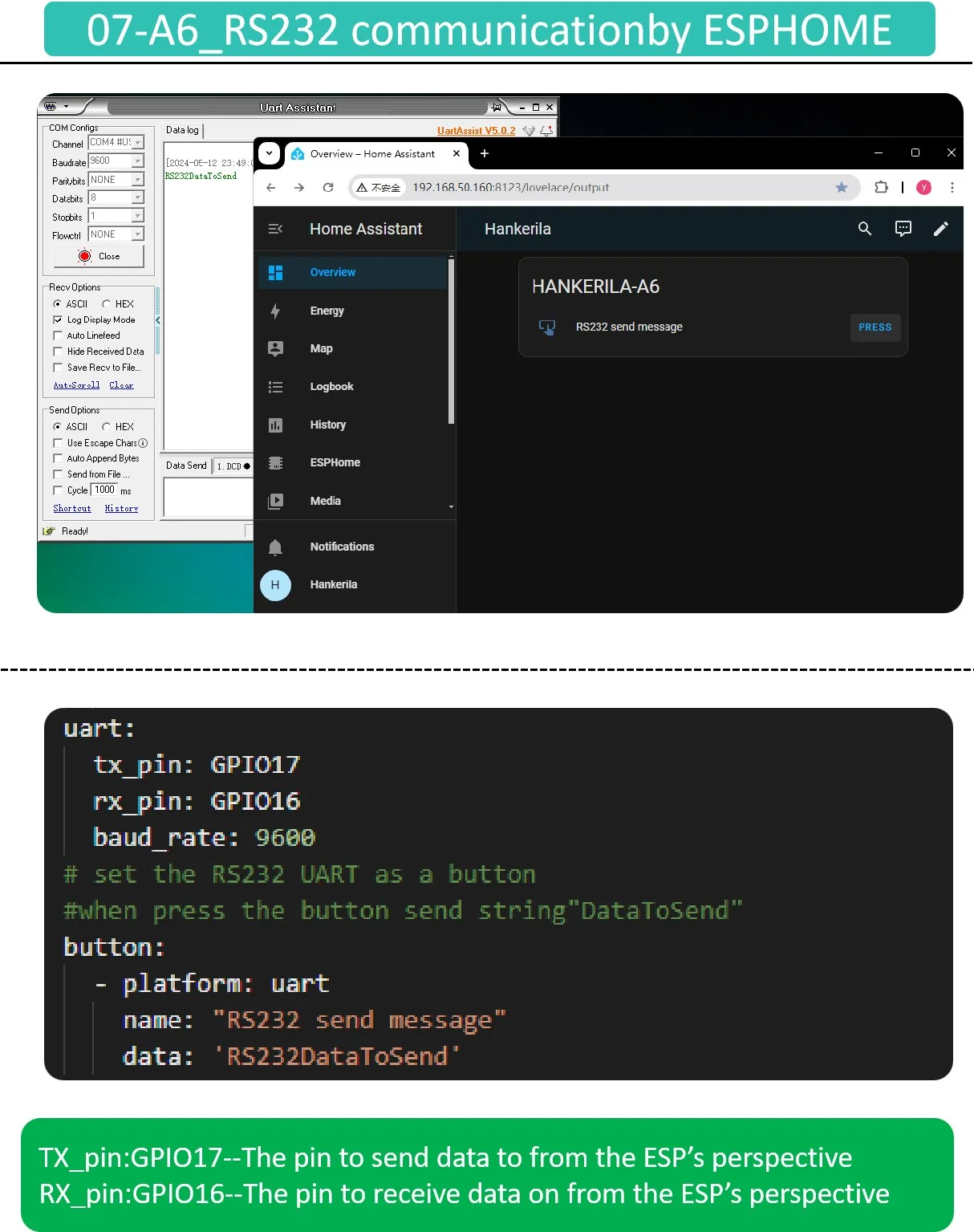The image size is (974, 1232).
Task: Open the Assist chat icon in header
Action: tap(903, 229)
